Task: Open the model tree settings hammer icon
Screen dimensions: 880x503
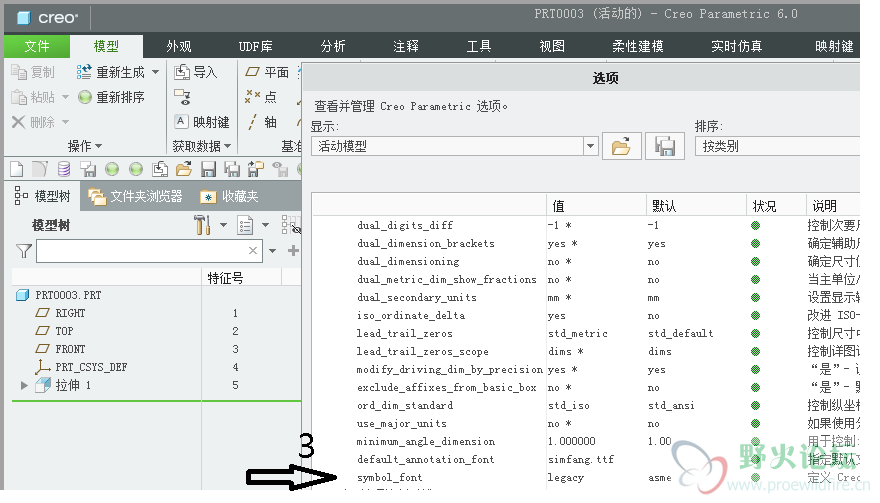Action: click(202, 225)
